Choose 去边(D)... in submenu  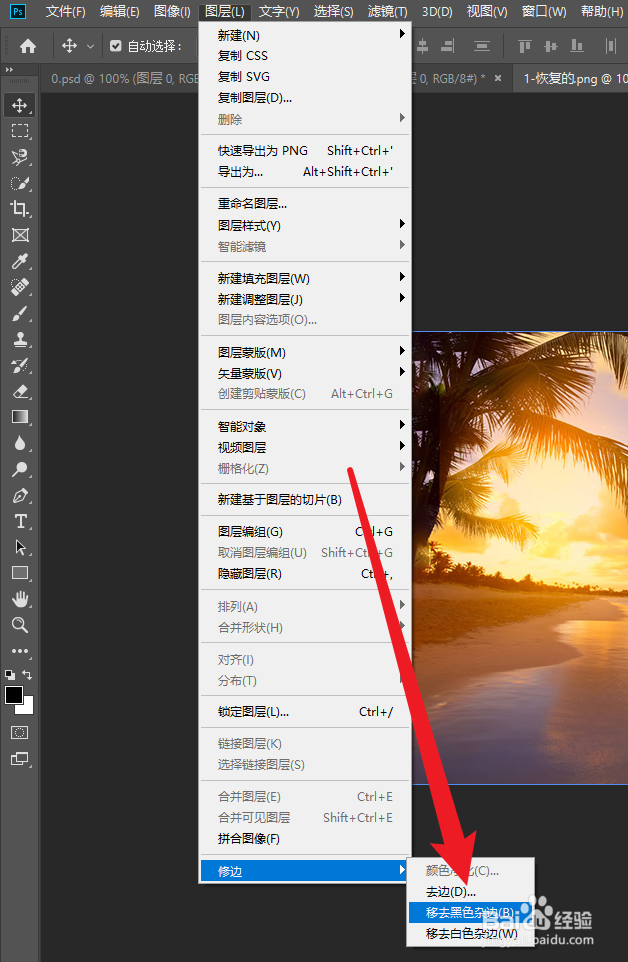(471, 891)
